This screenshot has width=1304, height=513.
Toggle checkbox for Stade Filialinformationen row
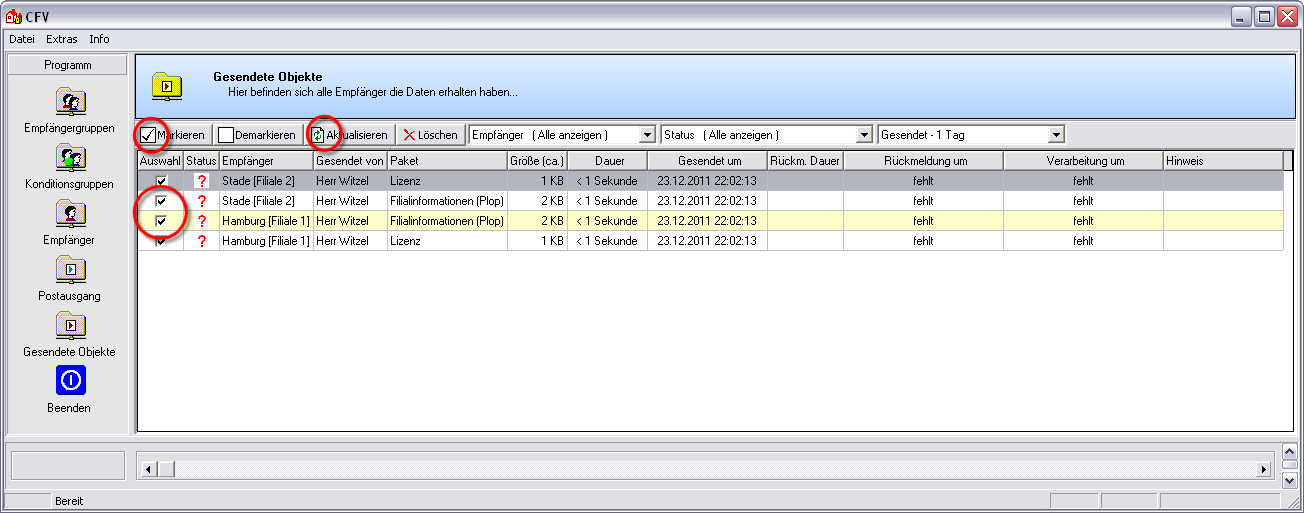pos(161,201)
